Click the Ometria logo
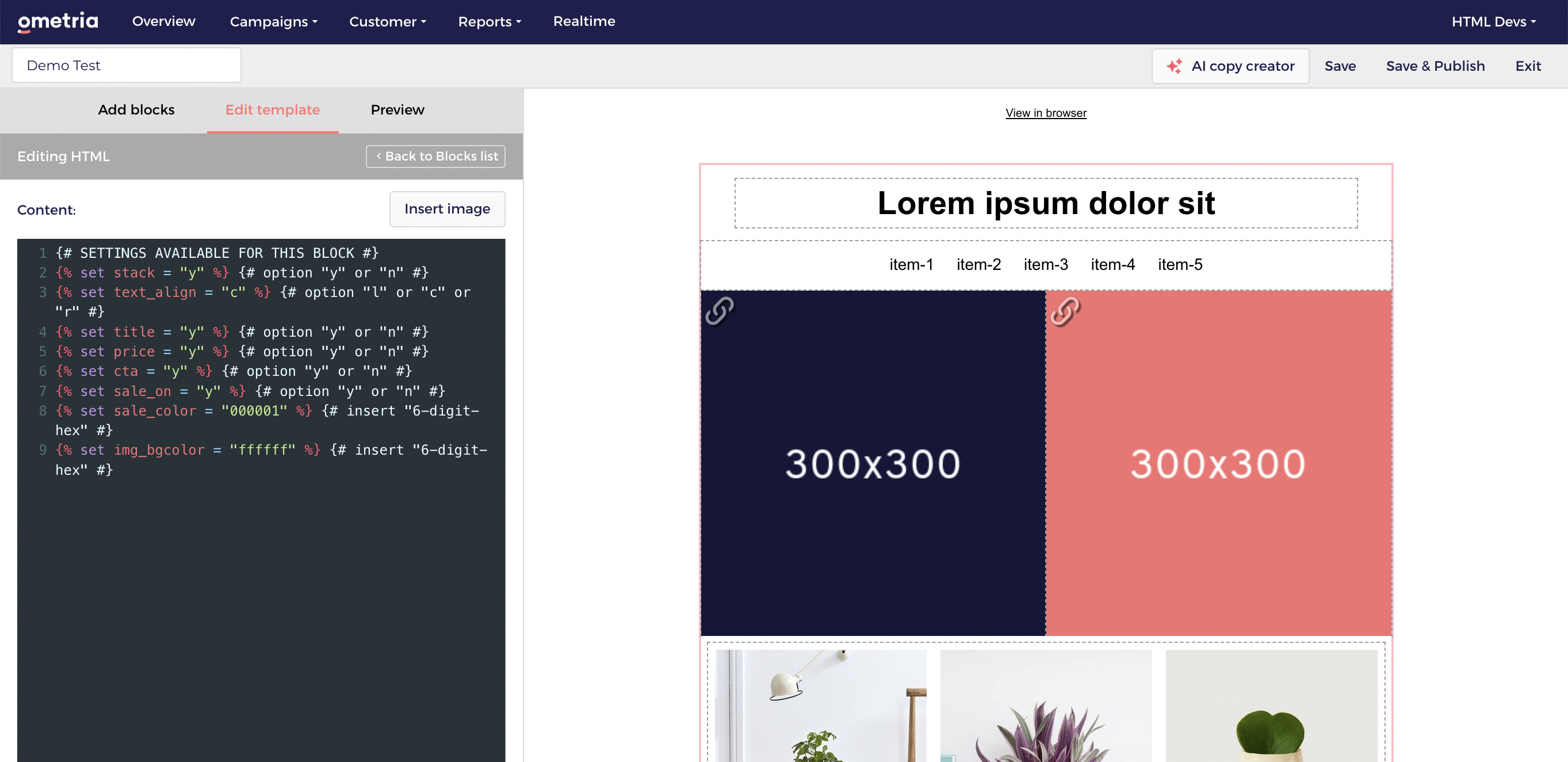Screen dimensions: 1568x762 58,21
